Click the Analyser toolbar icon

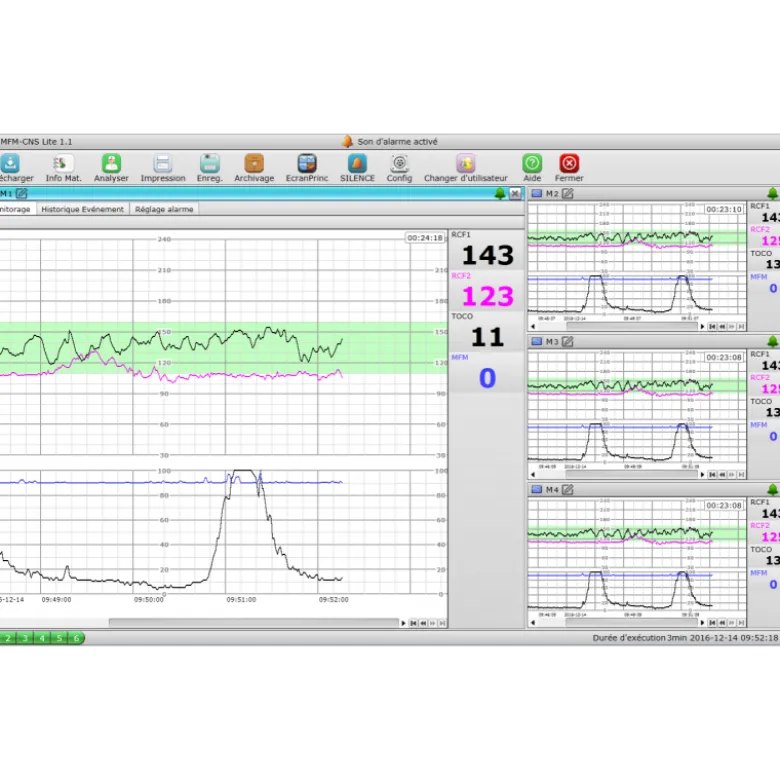tap(111, 163)
